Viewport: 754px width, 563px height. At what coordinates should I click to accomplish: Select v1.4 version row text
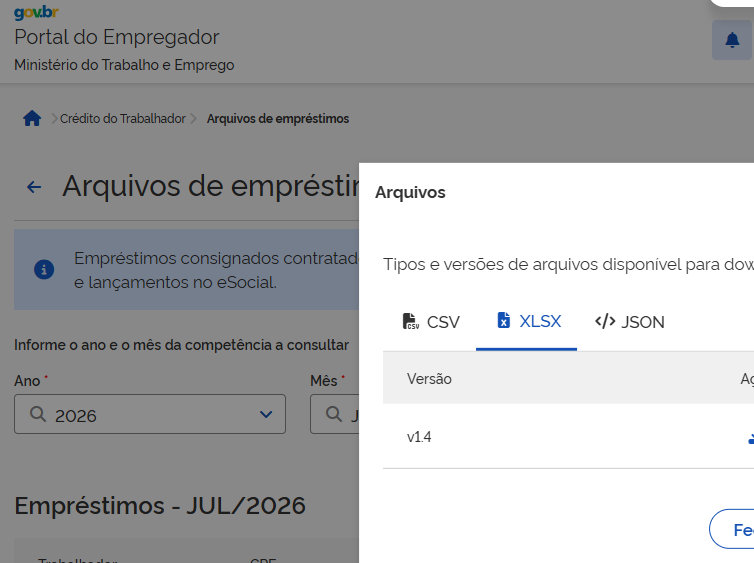419,437
